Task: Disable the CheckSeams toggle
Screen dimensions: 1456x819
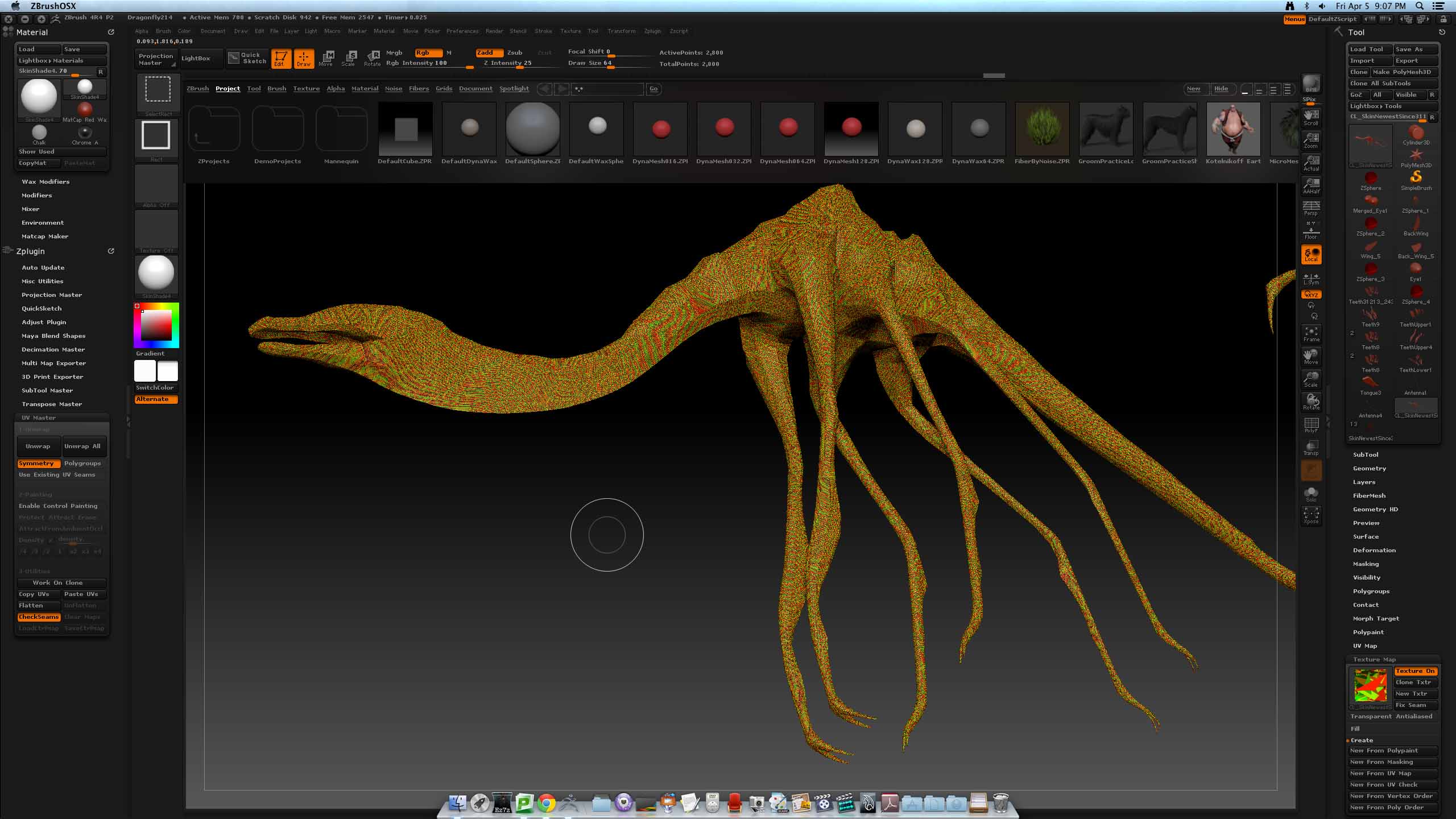Action: [x=38, y=617]
